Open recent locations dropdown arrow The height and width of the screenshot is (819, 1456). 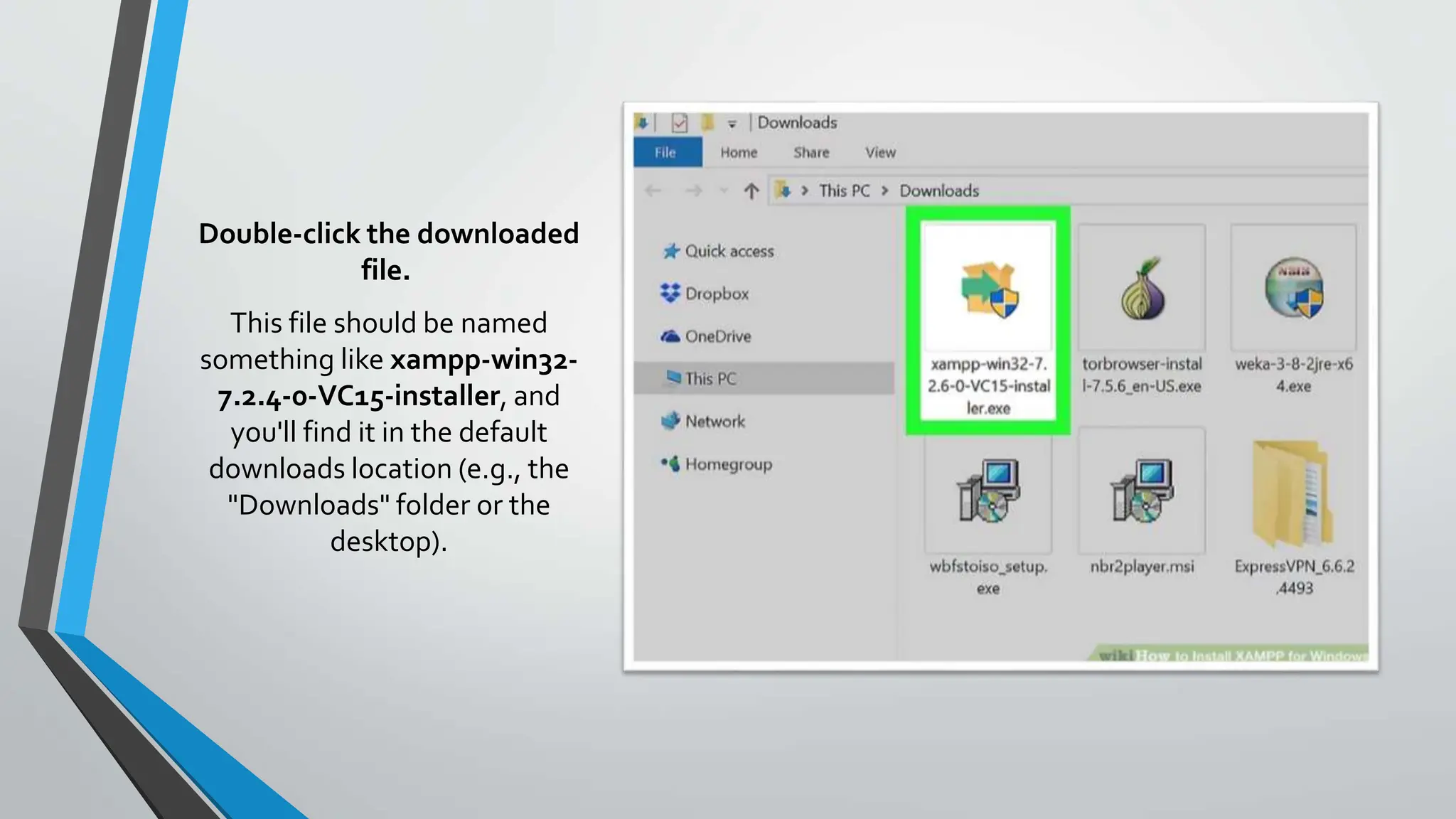click(724, 190)
